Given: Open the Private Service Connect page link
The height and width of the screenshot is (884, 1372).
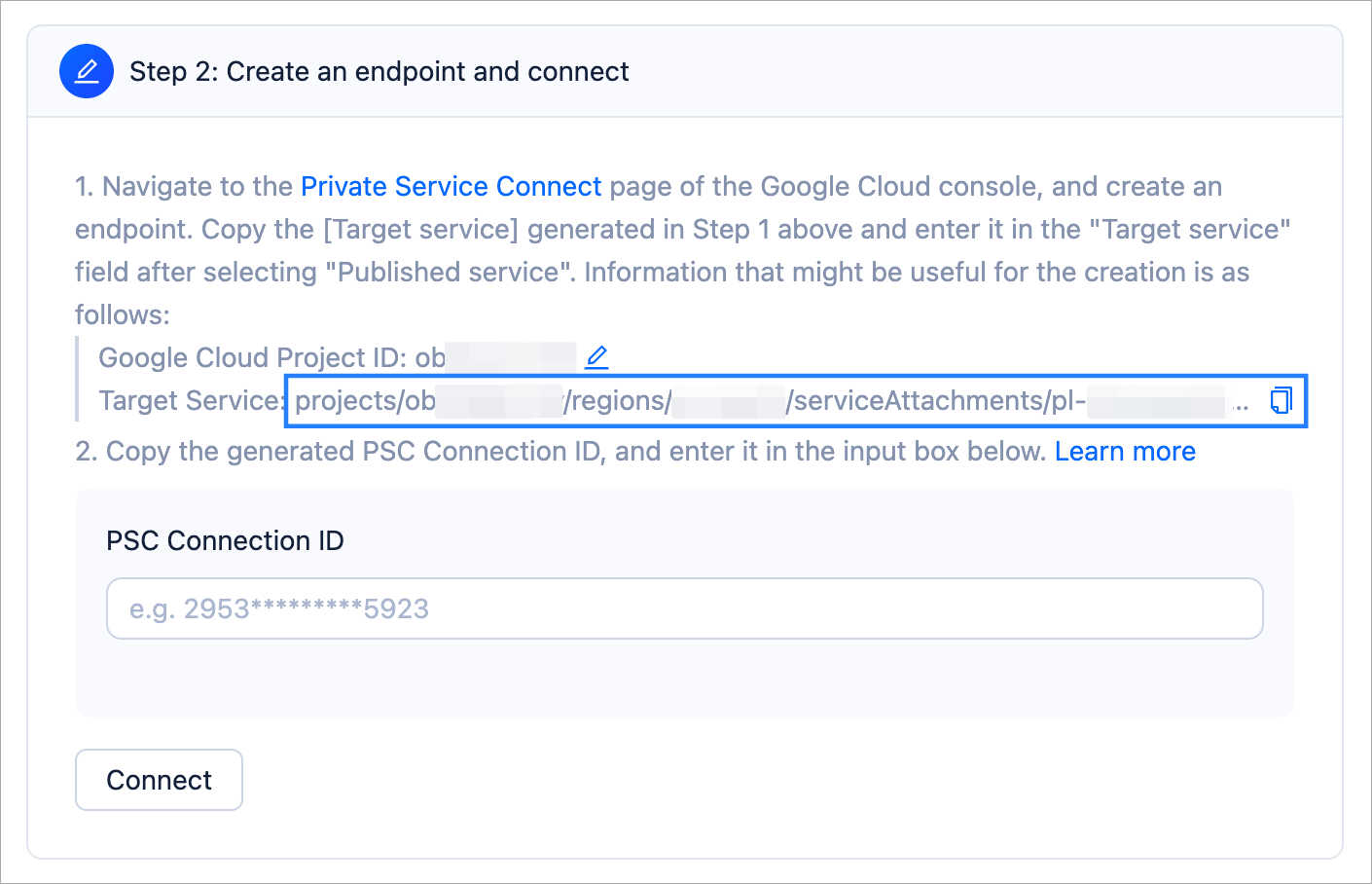Looking at the screenshot, I should coord(451,186).
